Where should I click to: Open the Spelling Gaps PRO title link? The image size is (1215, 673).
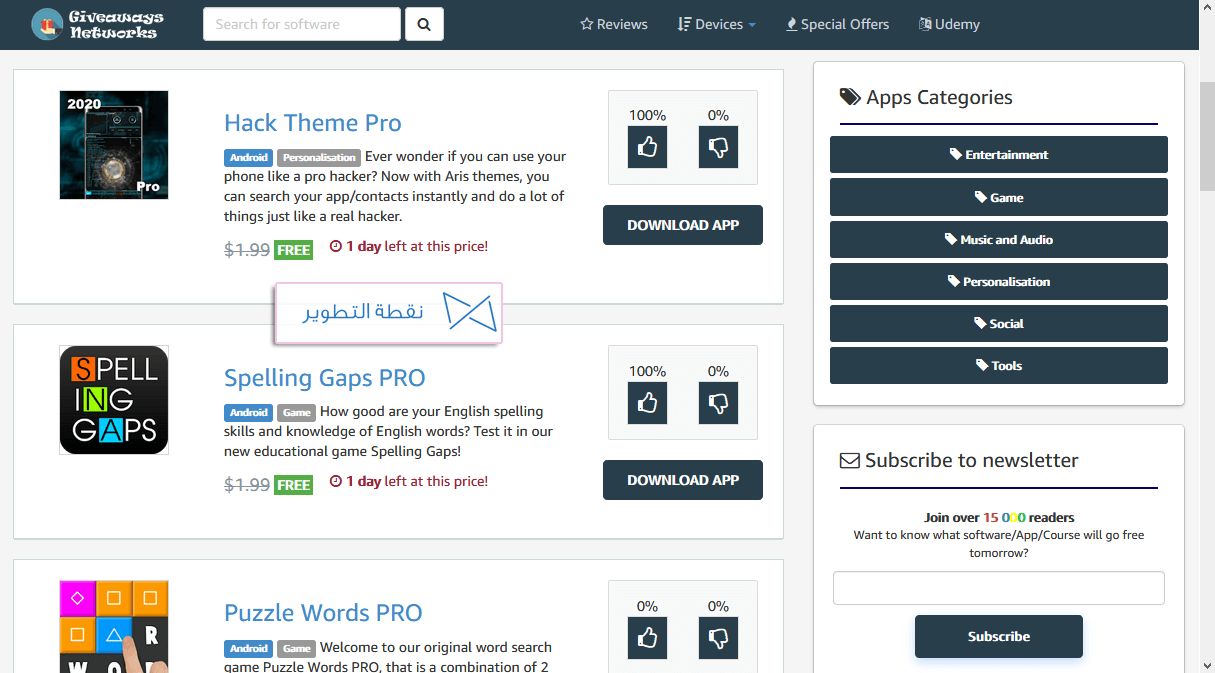pos(325,377)
